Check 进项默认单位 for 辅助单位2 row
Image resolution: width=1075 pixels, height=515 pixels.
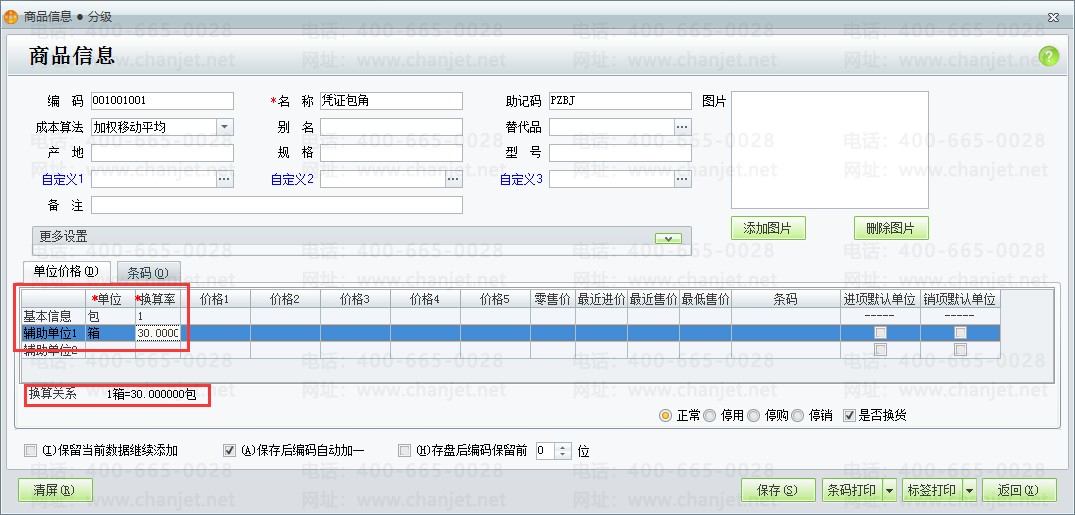(x=881, y=350)
